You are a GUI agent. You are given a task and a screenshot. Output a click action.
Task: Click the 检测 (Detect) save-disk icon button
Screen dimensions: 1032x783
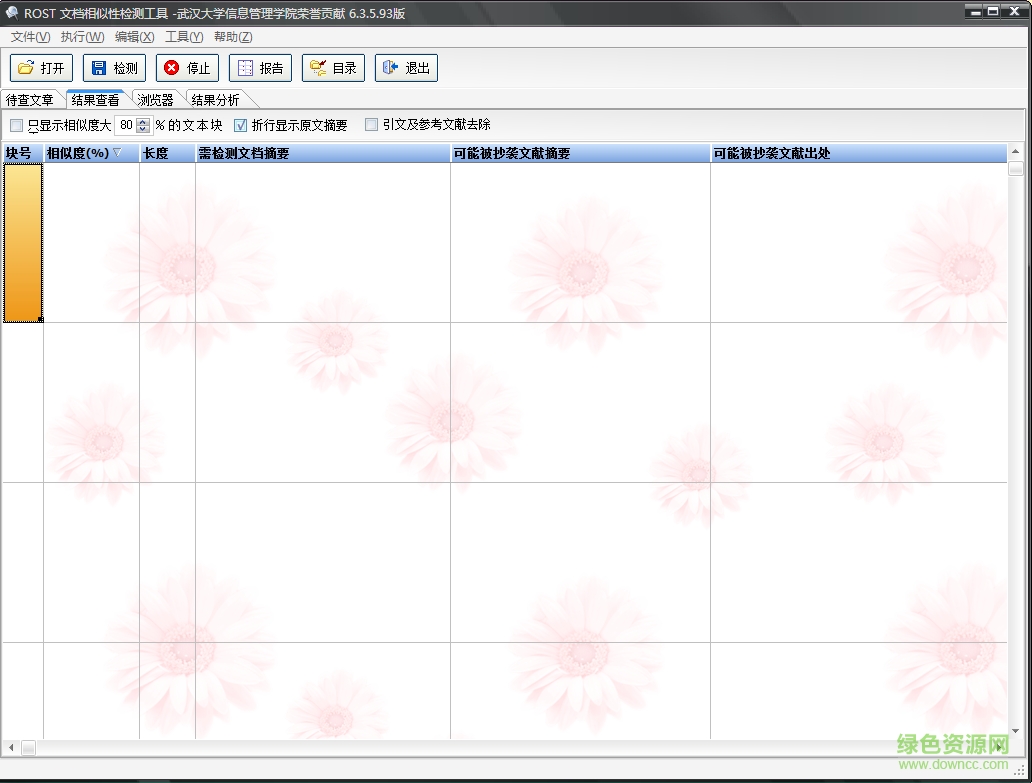point(99,68)
